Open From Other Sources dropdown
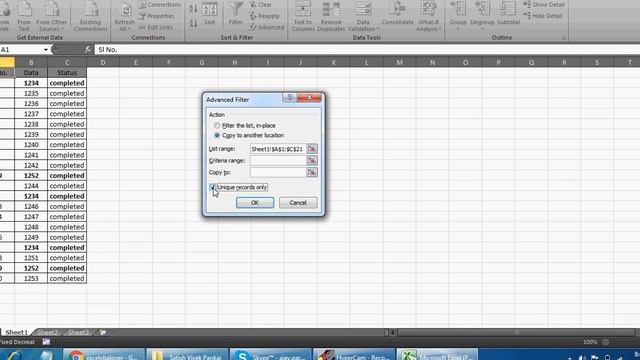 coord(51,16)
